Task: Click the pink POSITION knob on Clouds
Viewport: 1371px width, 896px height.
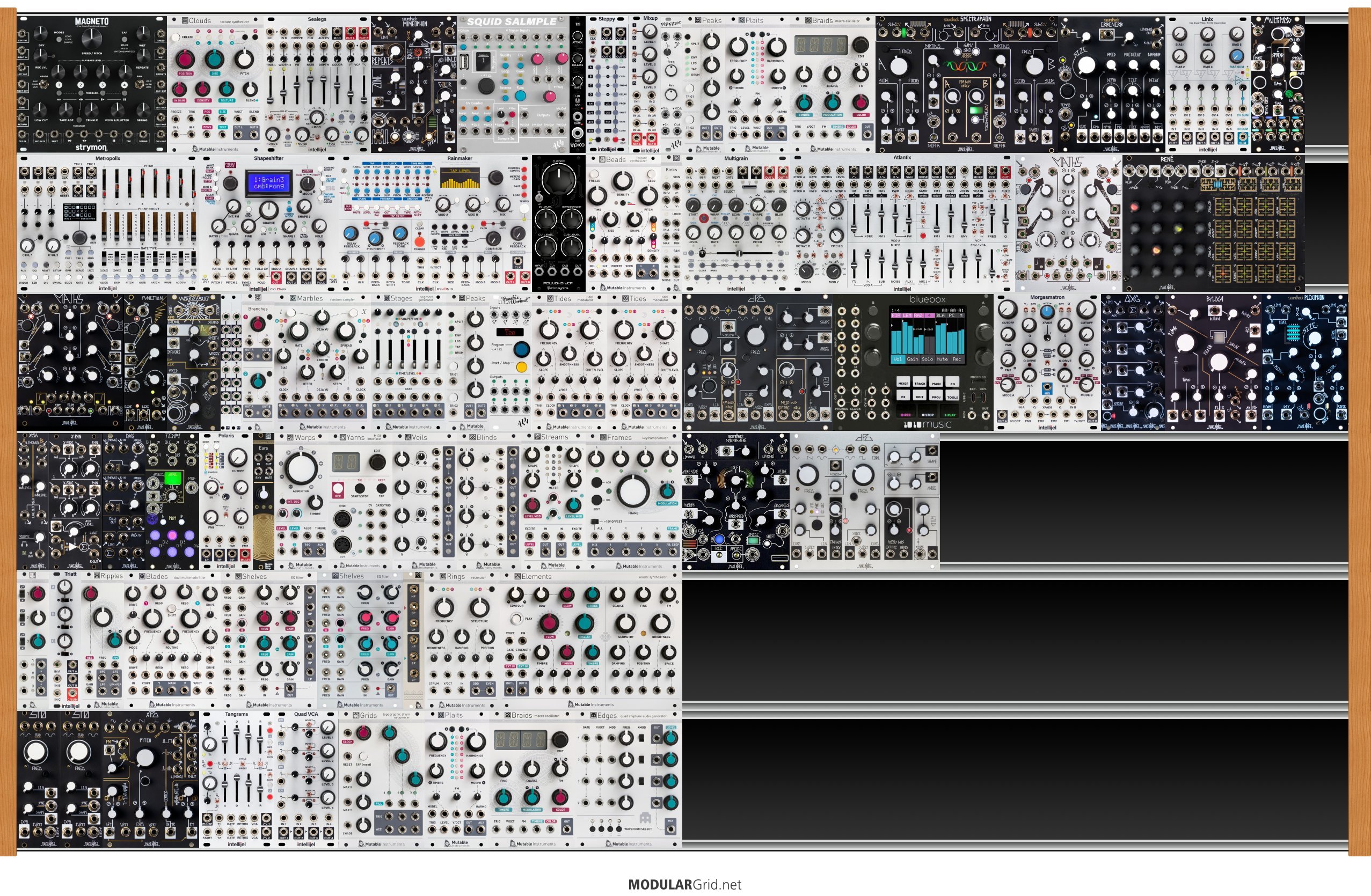Action: tap(186, 60)
